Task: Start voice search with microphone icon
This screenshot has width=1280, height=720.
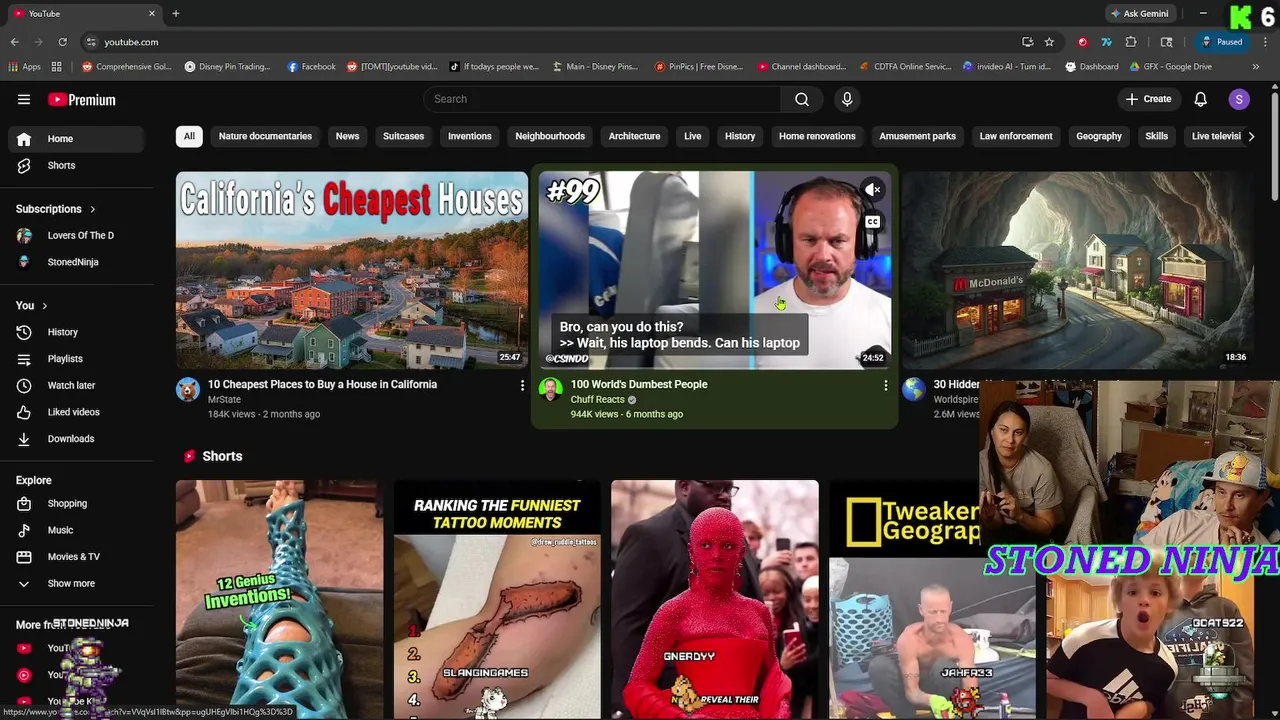Action: point(847,99)
